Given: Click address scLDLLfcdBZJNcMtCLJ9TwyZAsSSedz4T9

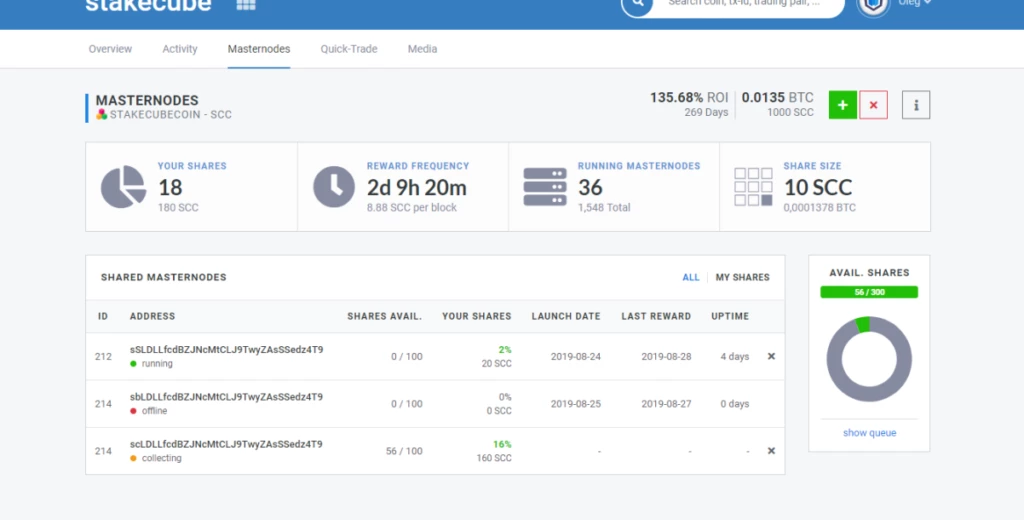Looking at the screenshot, I should 226,444.
